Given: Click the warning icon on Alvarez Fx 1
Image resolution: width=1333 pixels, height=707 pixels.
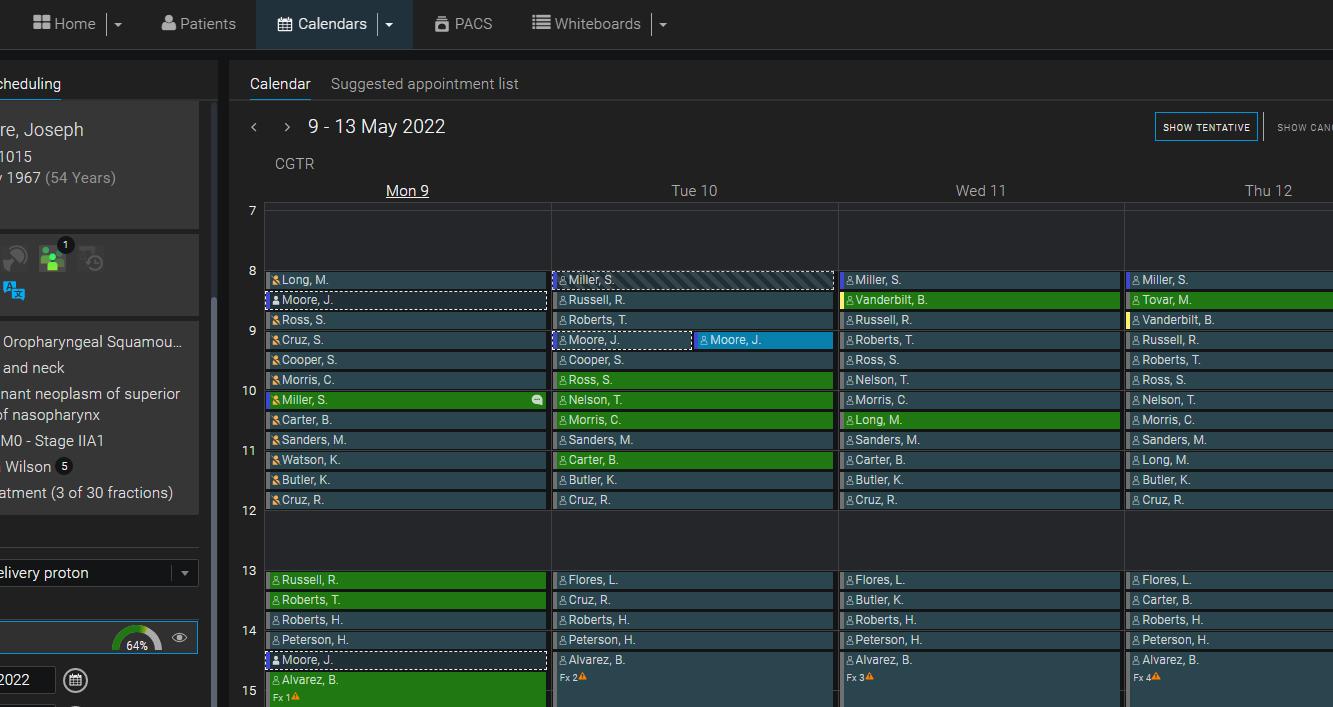Looking at the screenshot, I should tap(295, 697).
